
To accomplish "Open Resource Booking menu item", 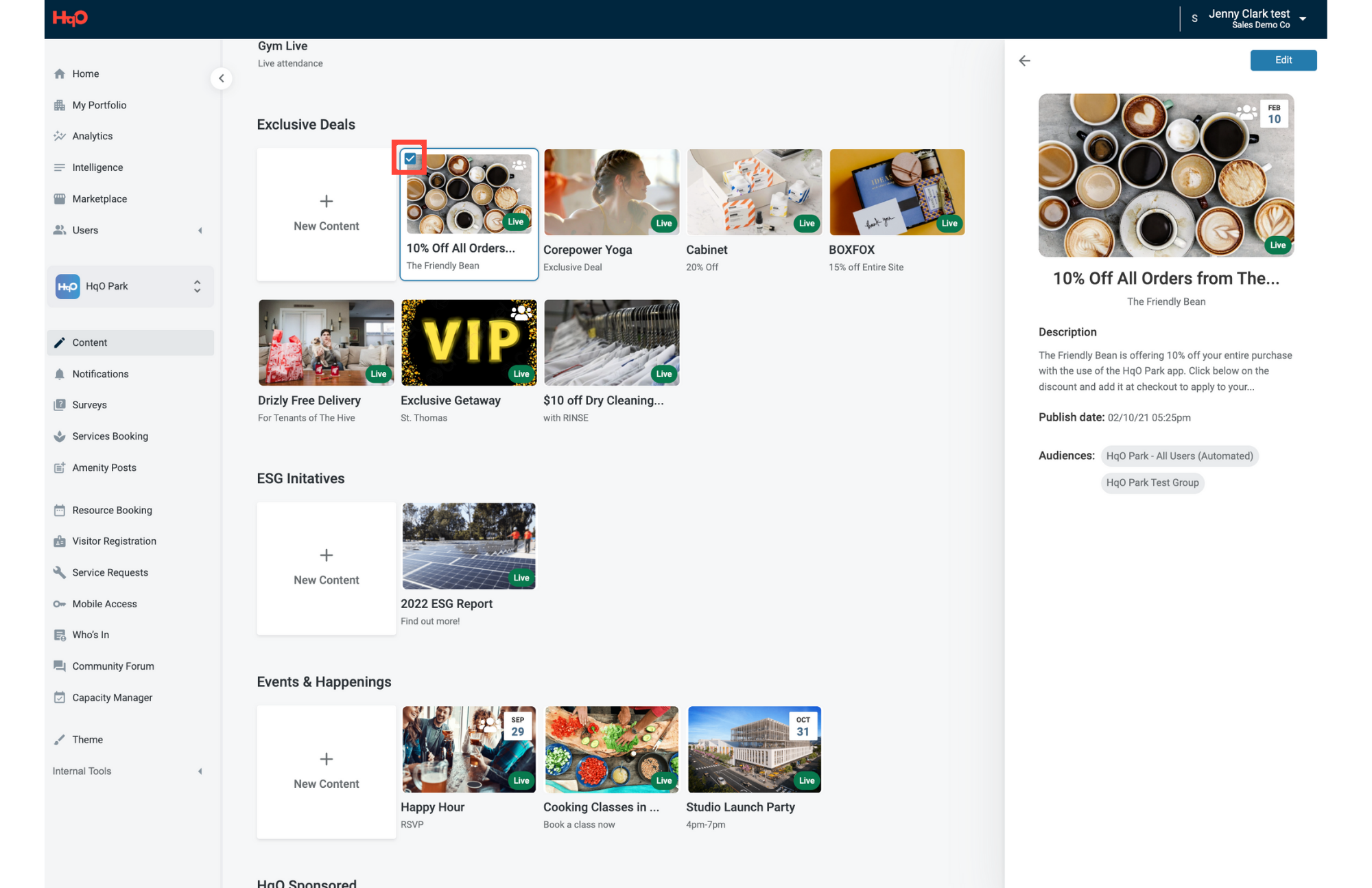I will (112, 510).
